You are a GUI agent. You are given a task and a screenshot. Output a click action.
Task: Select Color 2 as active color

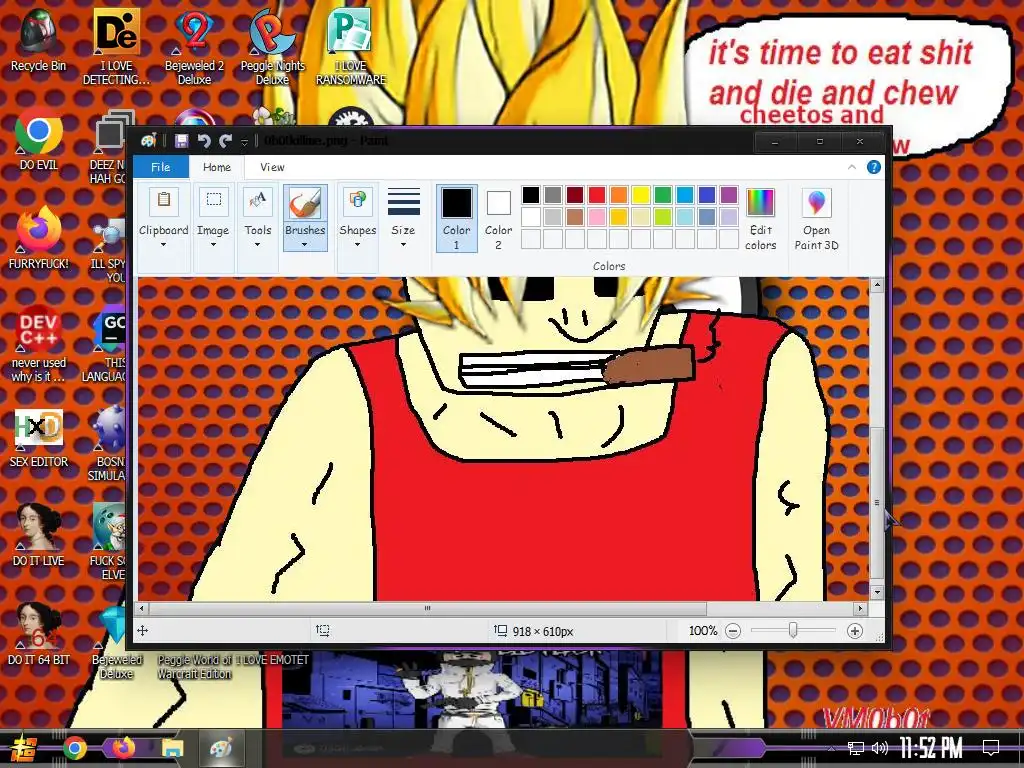[498, 218]
